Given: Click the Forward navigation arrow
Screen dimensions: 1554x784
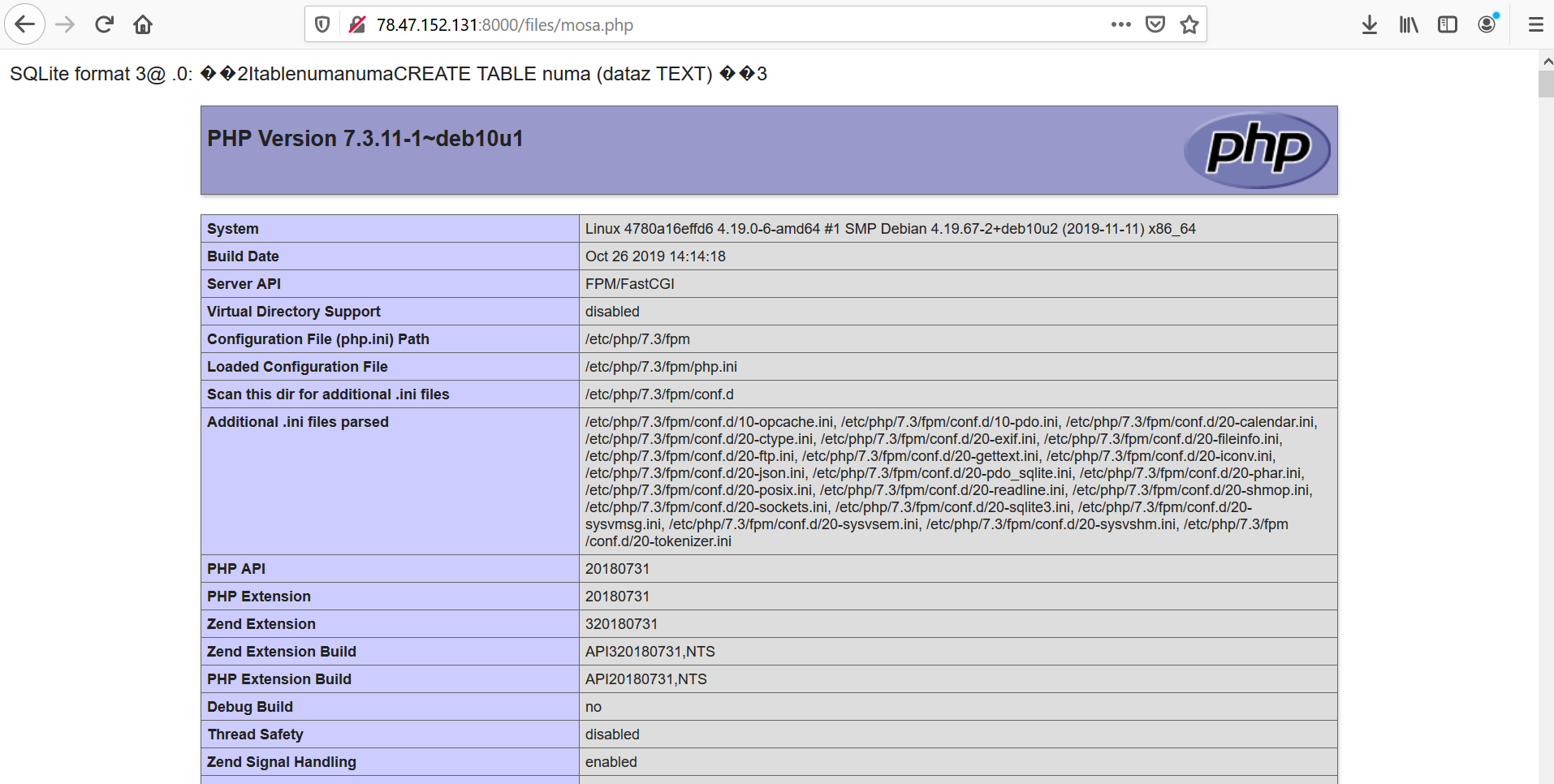Looking at the screenshot, I should [x=65, y=24].
